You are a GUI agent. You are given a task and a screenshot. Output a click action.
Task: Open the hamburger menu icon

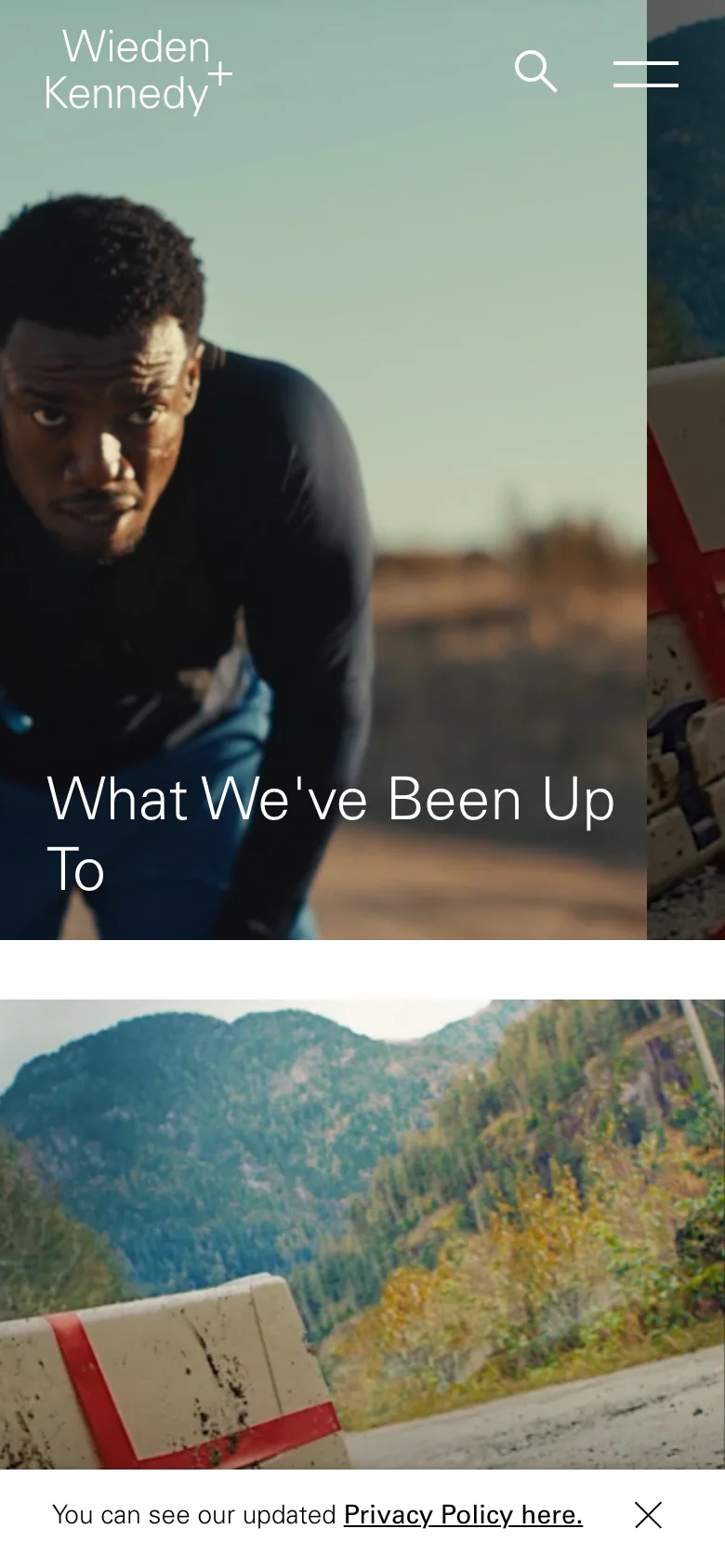pos(646,74)
